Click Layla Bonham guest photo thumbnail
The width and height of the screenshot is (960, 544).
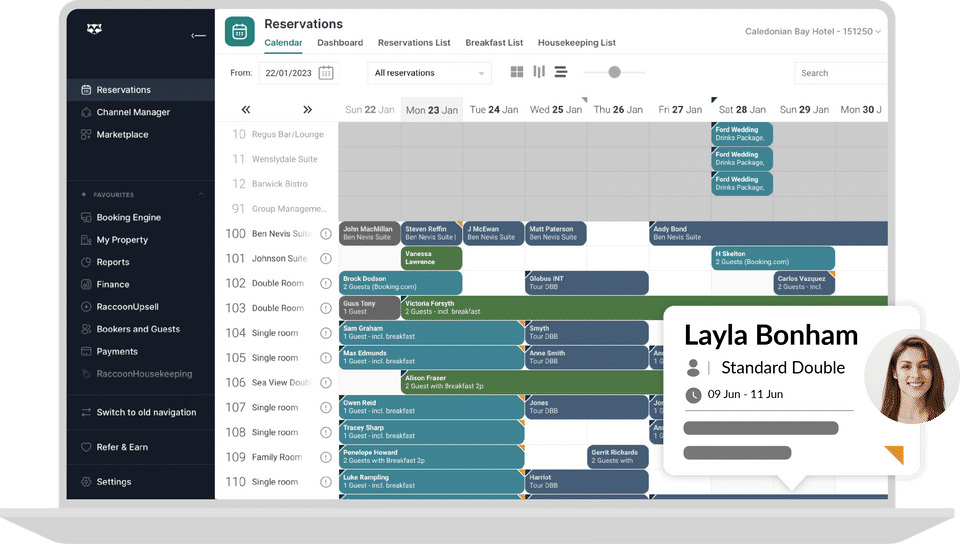(x=912, y=376)
